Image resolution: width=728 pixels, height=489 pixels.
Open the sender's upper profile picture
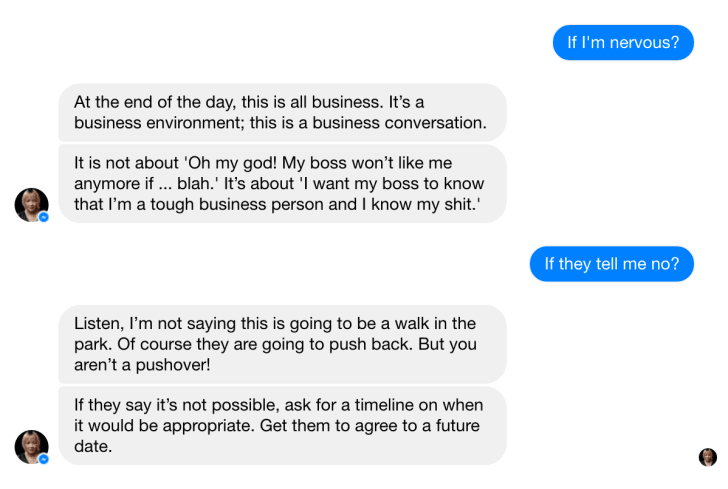[32, 205]
